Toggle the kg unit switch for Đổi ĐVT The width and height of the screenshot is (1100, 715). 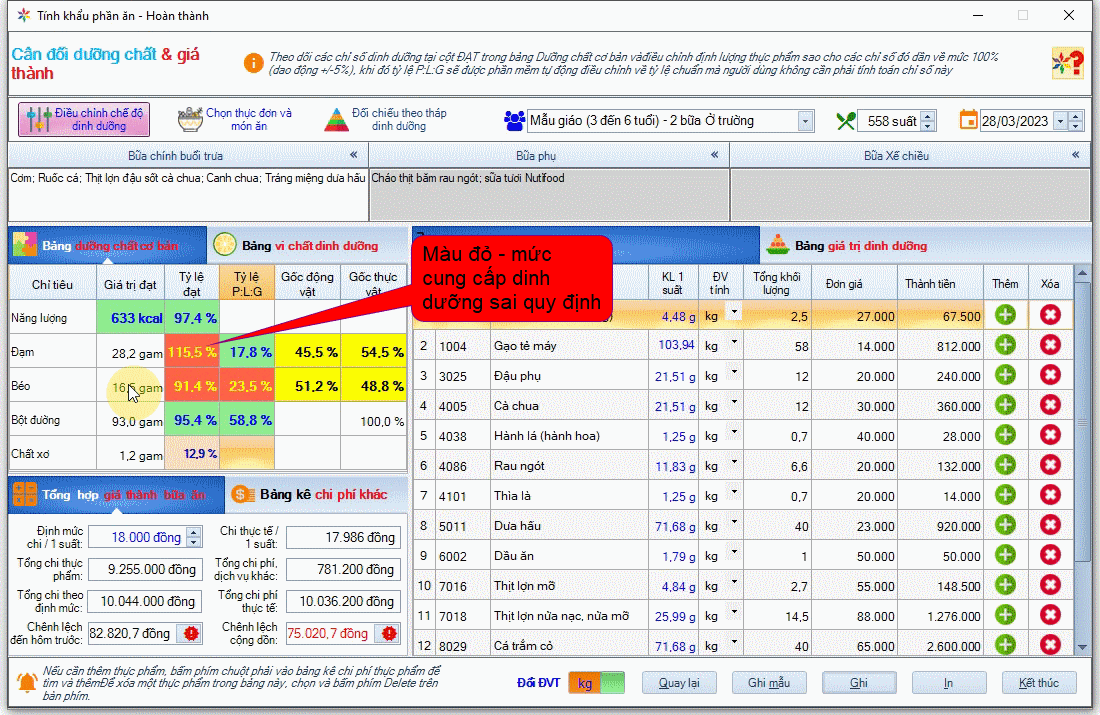click(596, 683)
